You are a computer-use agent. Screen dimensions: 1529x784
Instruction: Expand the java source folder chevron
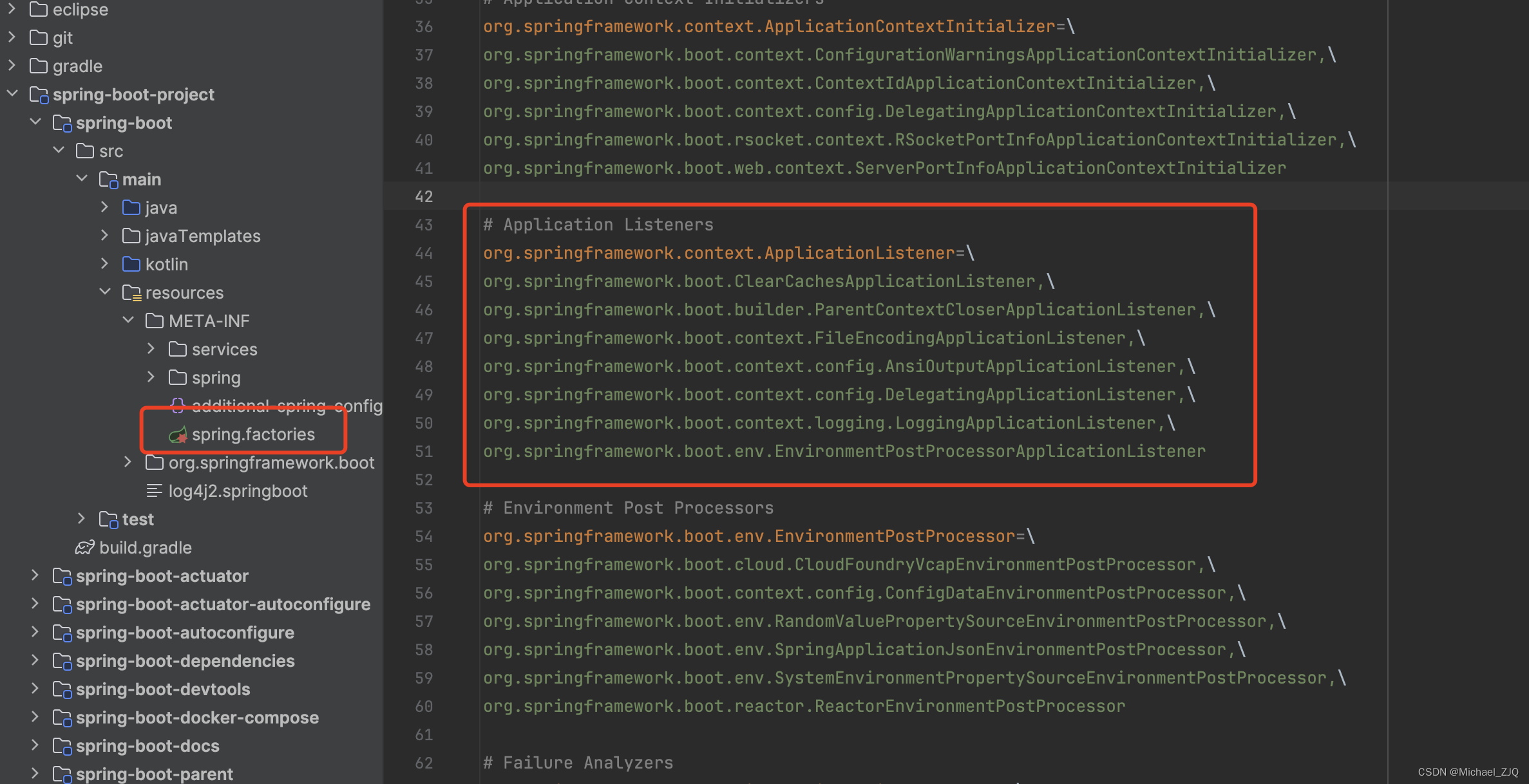(105, 207)
